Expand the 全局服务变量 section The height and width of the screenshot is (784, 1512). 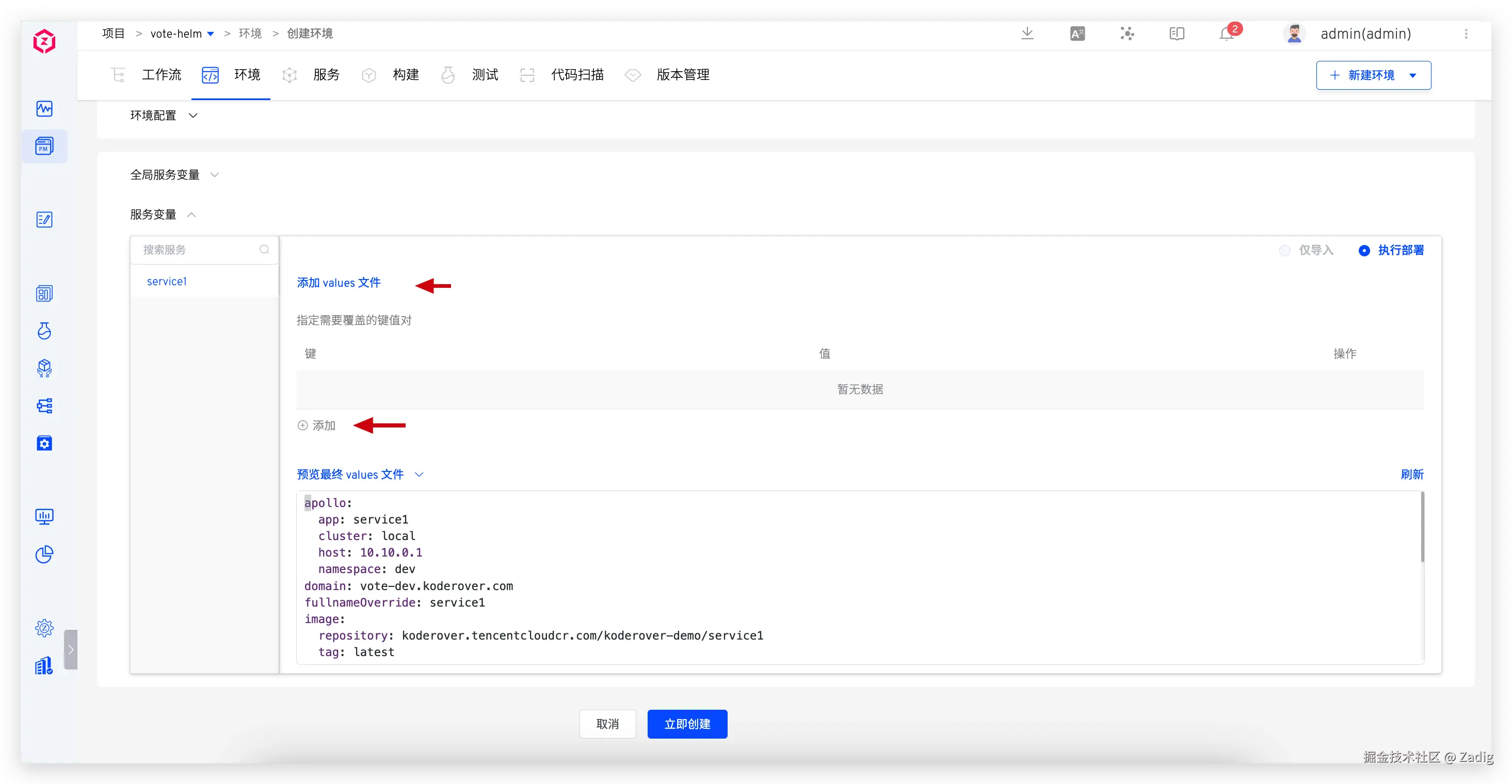click(x=174, y=175)
